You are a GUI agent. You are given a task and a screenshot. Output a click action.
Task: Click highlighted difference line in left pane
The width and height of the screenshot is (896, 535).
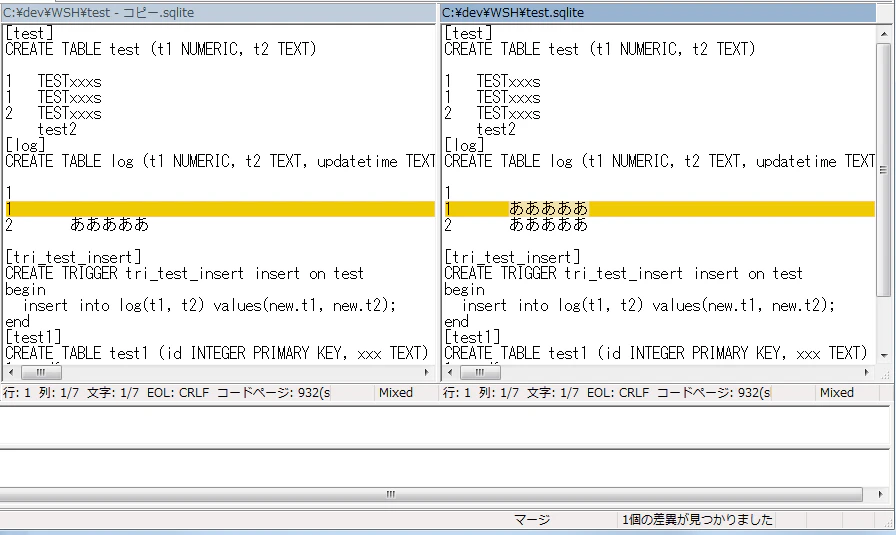[220, 209]
